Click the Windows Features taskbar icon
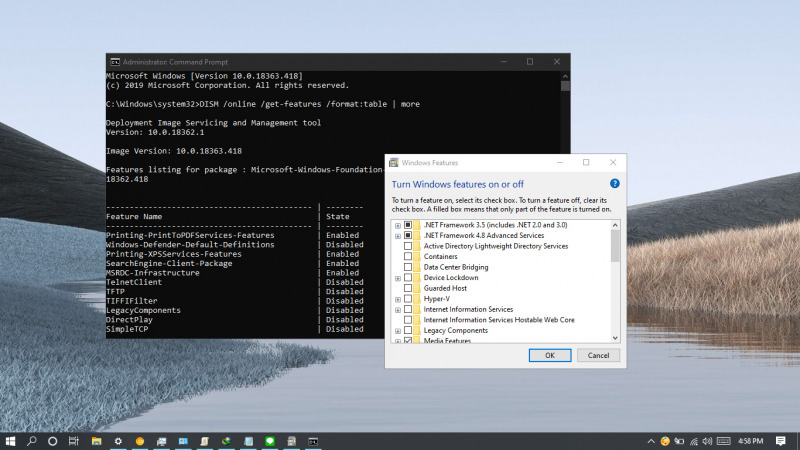The image size is (800, 450). pos(291,441)
